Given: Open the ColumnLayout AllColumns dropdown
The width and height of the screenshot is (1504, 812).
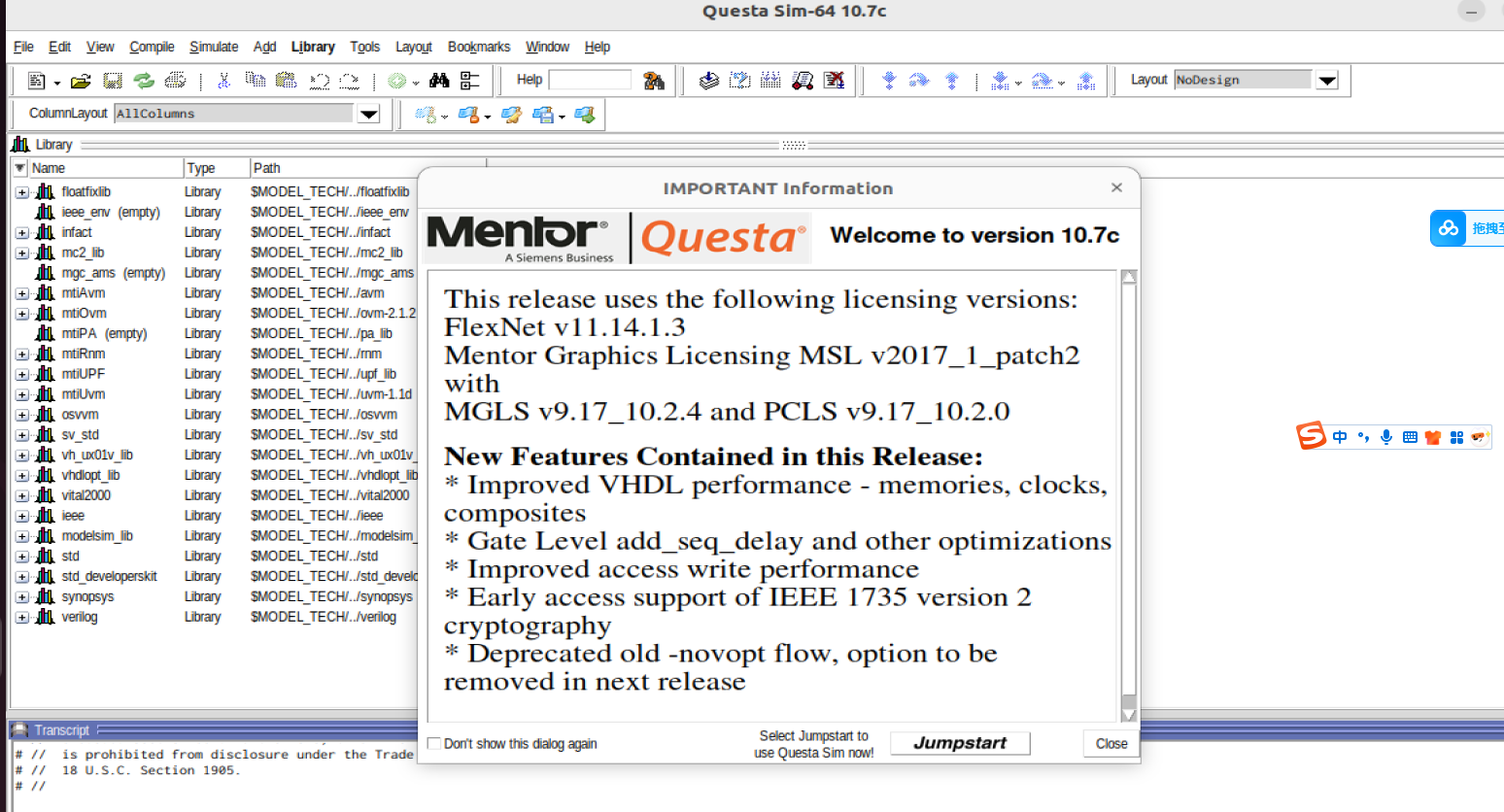Looking at the screenshot, I should tap(368, 114).
